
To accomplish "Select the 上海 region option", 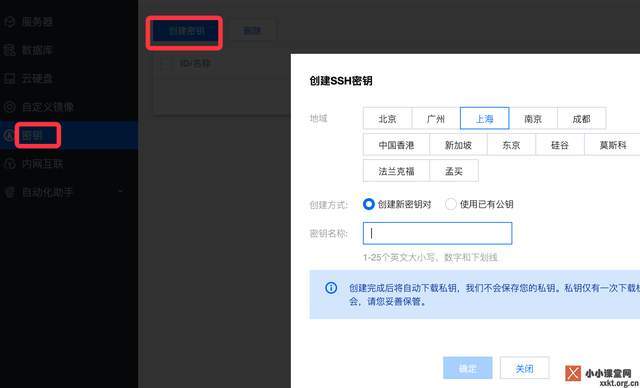I will pyautogui.click(x=484, y=118).
